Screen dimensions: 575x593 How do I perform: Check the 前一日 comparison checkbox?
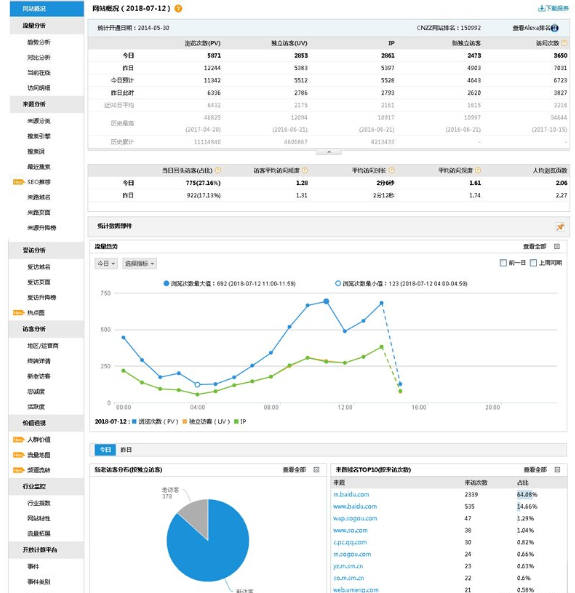click(x=503, y=263)
